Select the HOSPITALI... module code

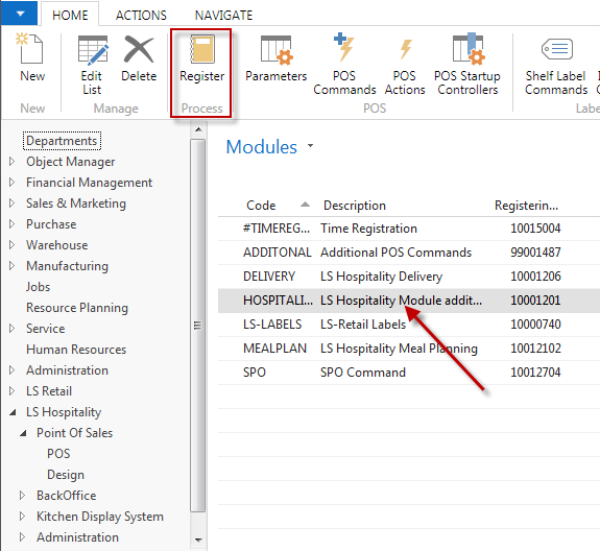[278, 300]
